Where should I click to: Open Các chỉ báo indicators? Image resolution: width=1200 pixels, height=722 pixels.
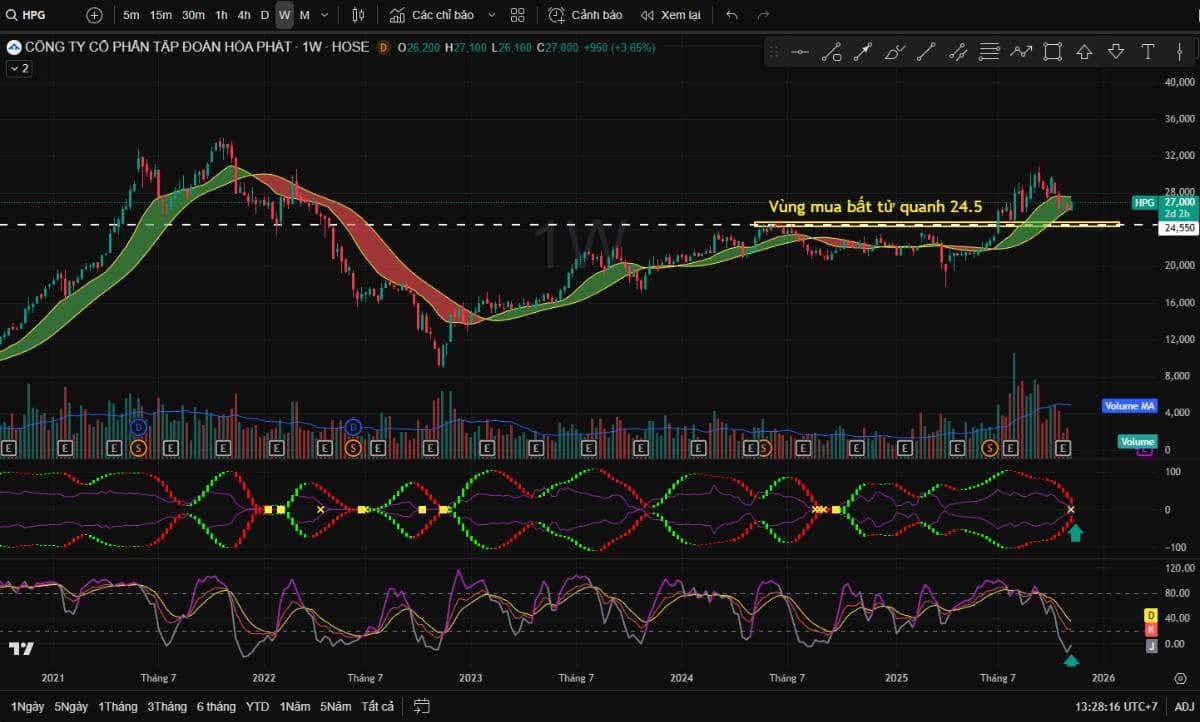coord(431,15)
